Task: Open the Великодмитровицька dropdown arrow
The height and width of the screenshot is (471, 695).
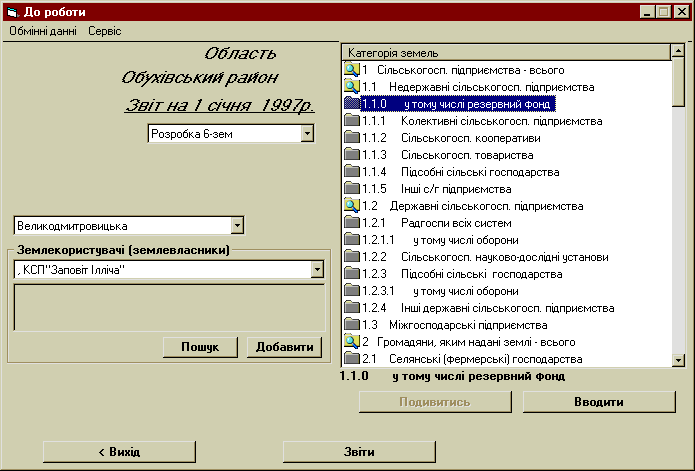Action: [x=237, y=226]
